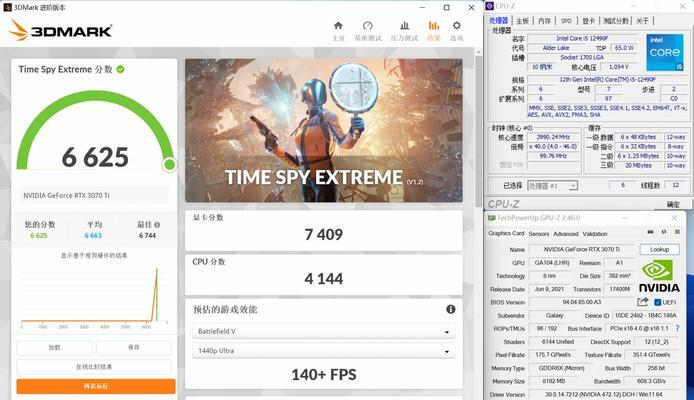Switch to the CPU-Z SPD tab

[566, 21]
